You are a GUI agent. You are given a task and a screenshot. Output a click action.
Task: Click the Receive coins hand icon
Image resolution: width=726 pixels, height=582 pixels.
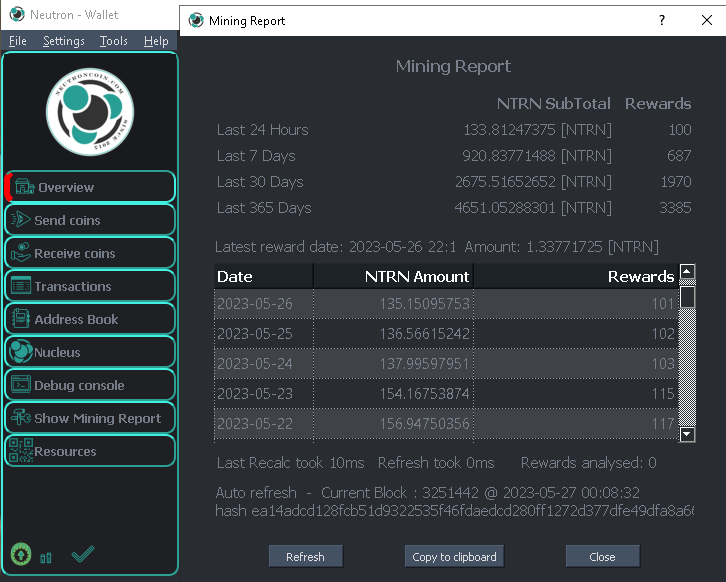click(x=21, y=252)
